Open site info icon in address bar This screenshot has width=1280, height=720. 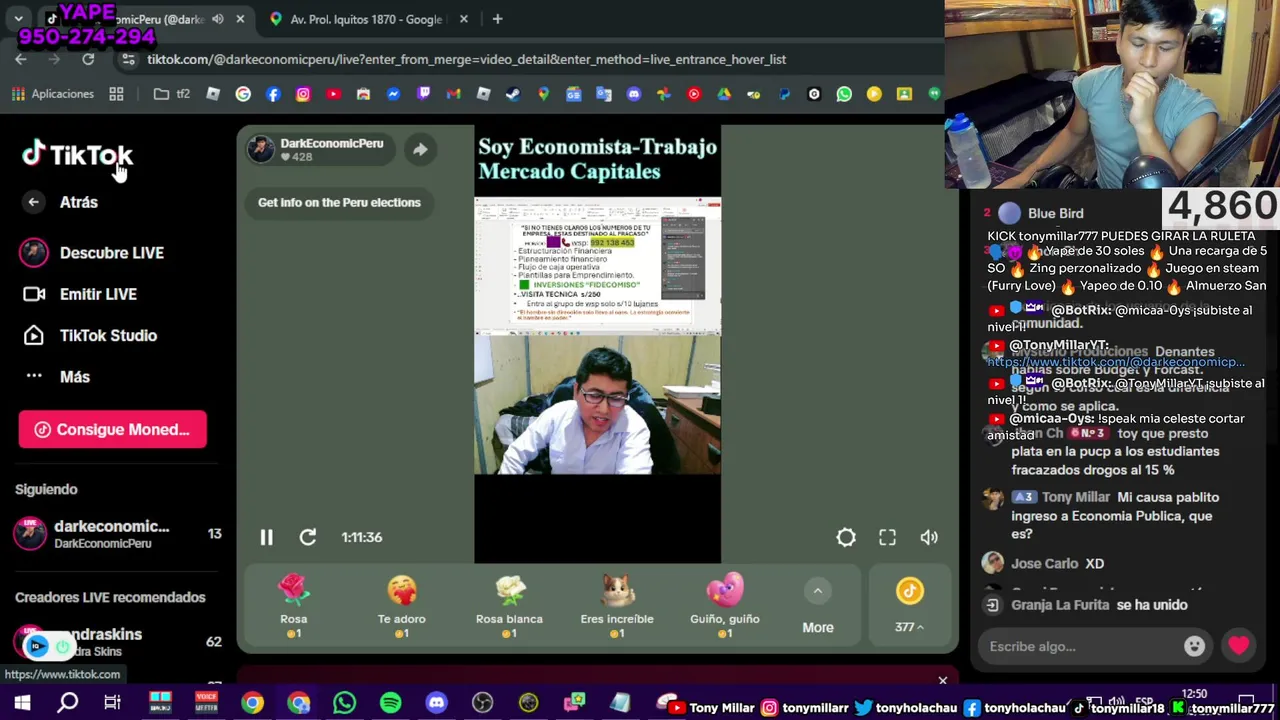[128, 60]
